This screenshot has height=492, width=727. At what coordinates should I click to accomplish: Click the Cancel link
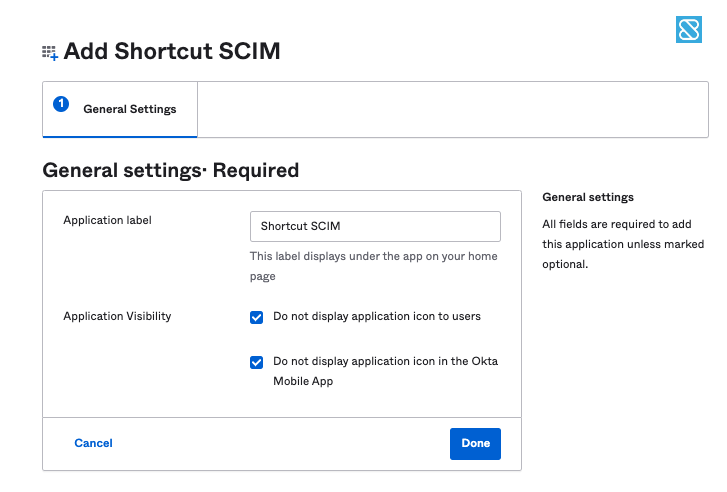pyautogui.click(x=93, y=443)
